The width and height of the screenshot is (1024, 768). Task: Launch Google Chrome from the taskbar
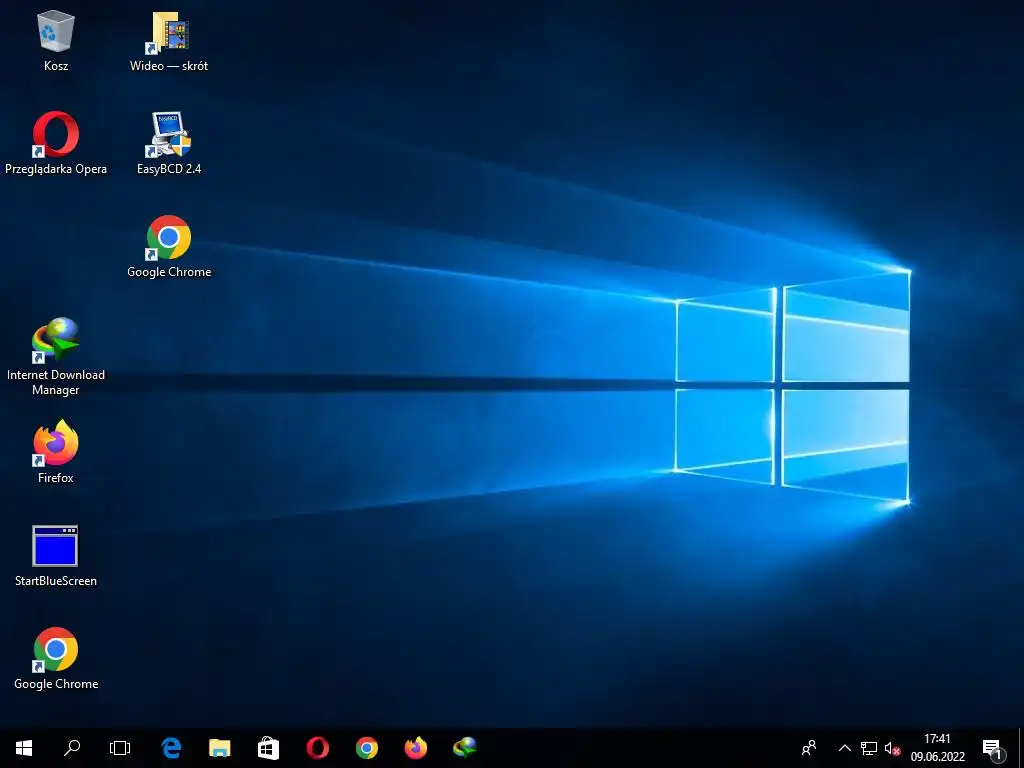pos(366,748)
